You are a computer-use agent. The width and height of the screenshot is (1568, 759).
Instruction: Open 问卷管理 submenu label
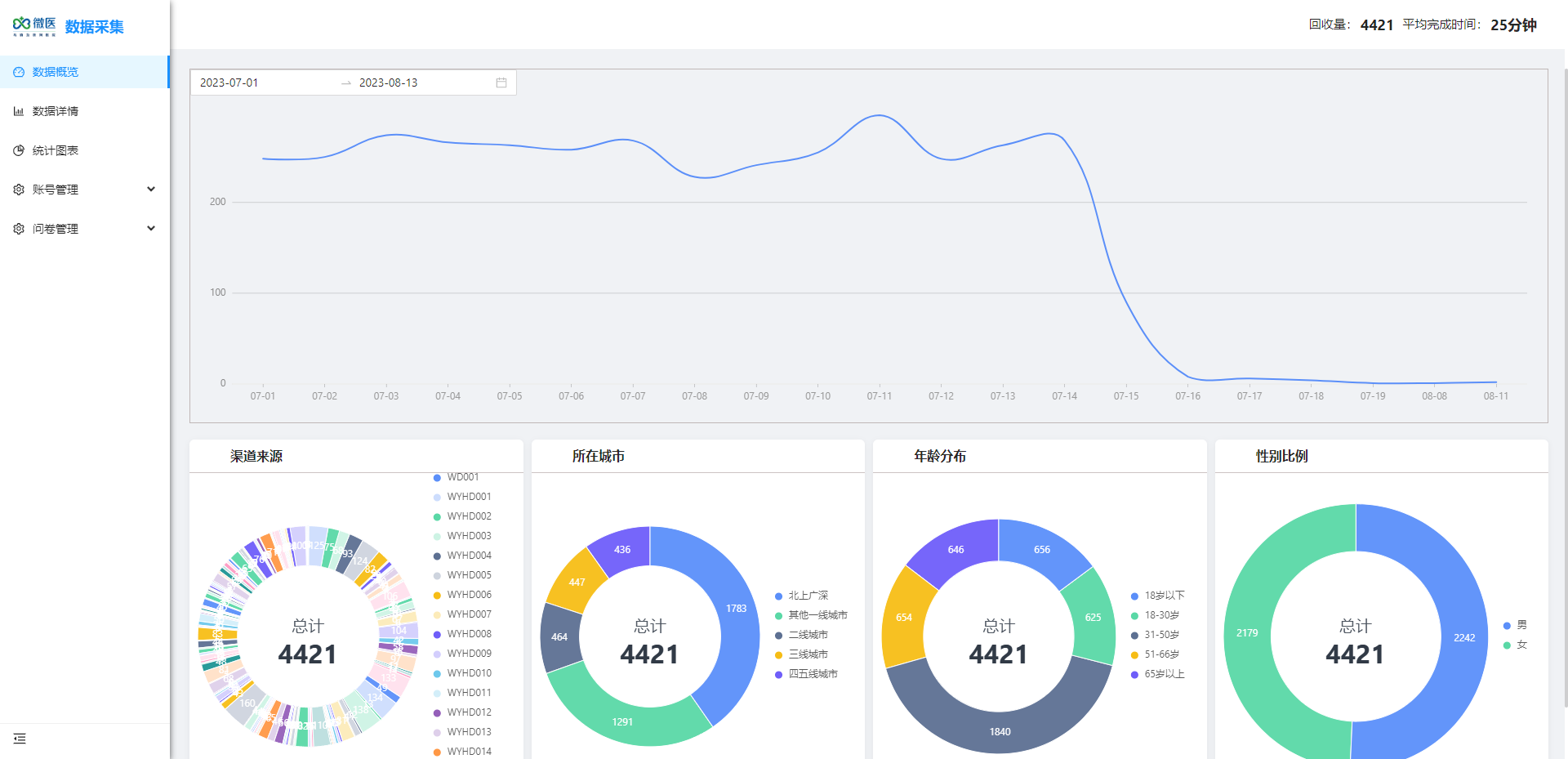[56, 229]
